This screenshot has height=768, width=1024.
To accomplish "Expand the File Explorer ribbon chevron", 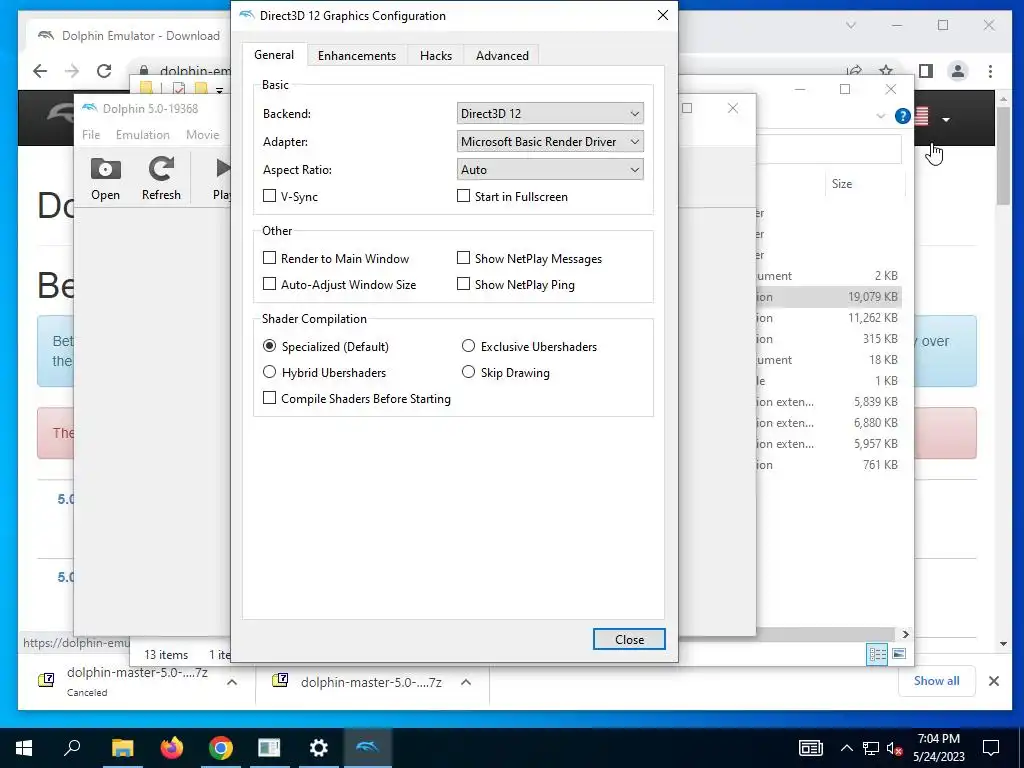I will pos(880,116).
